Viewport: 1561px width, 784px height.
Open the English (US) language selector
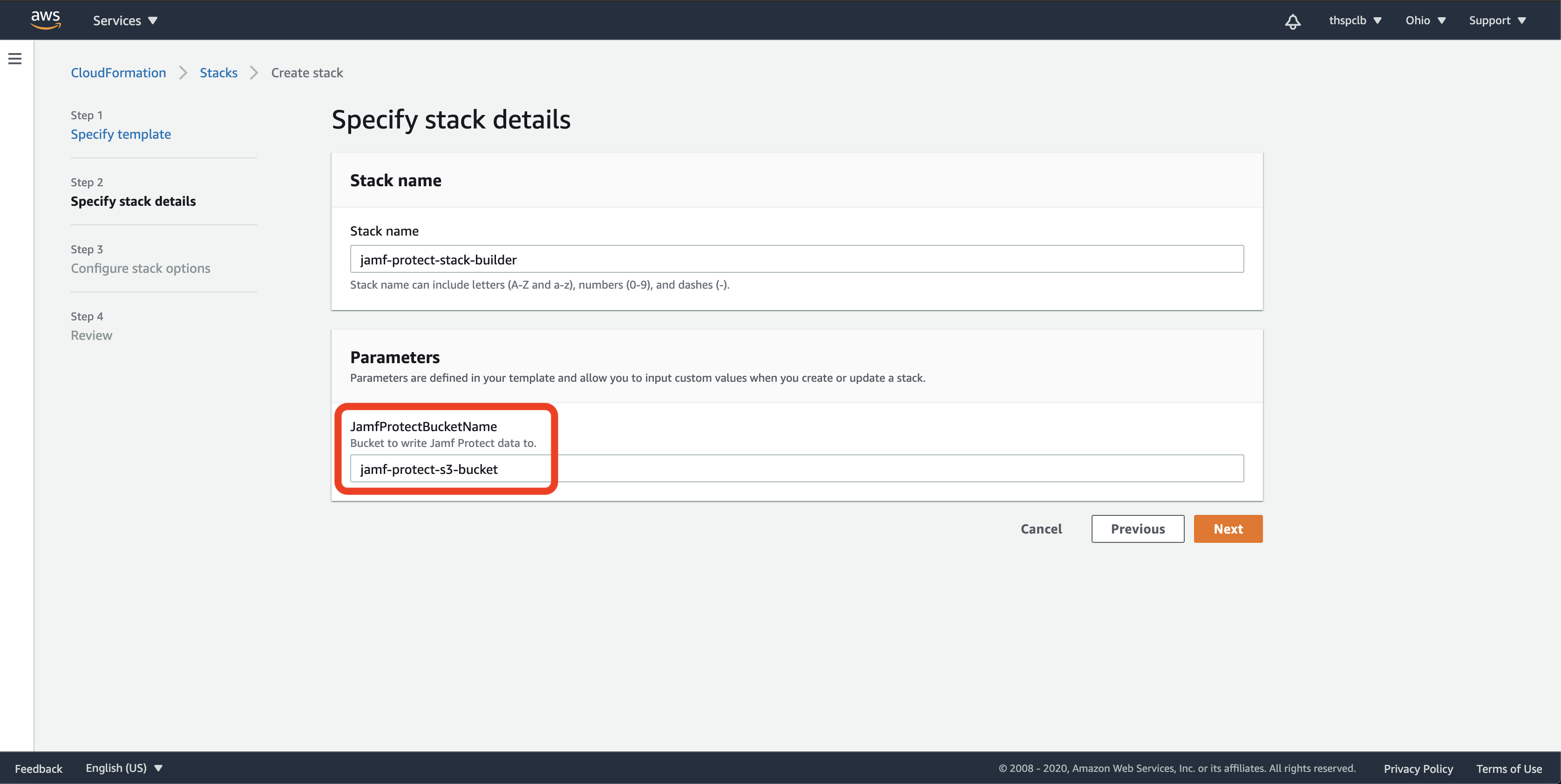point(124,768)
